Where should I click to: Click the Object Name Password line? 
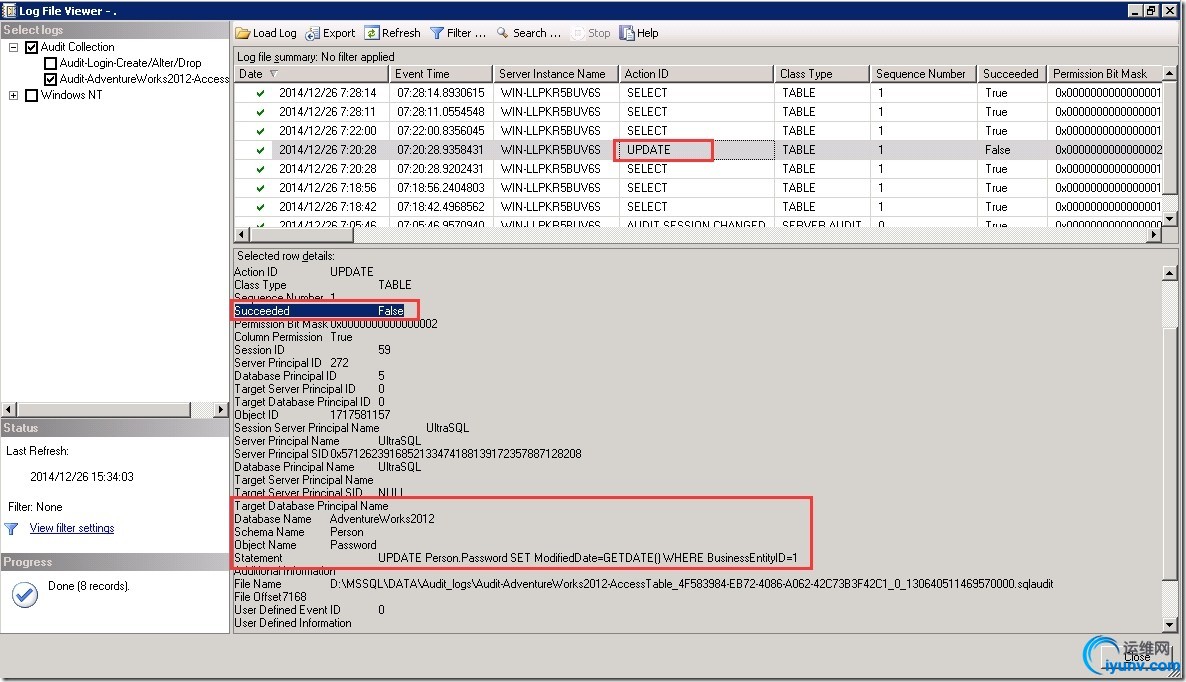coord(305,545)
